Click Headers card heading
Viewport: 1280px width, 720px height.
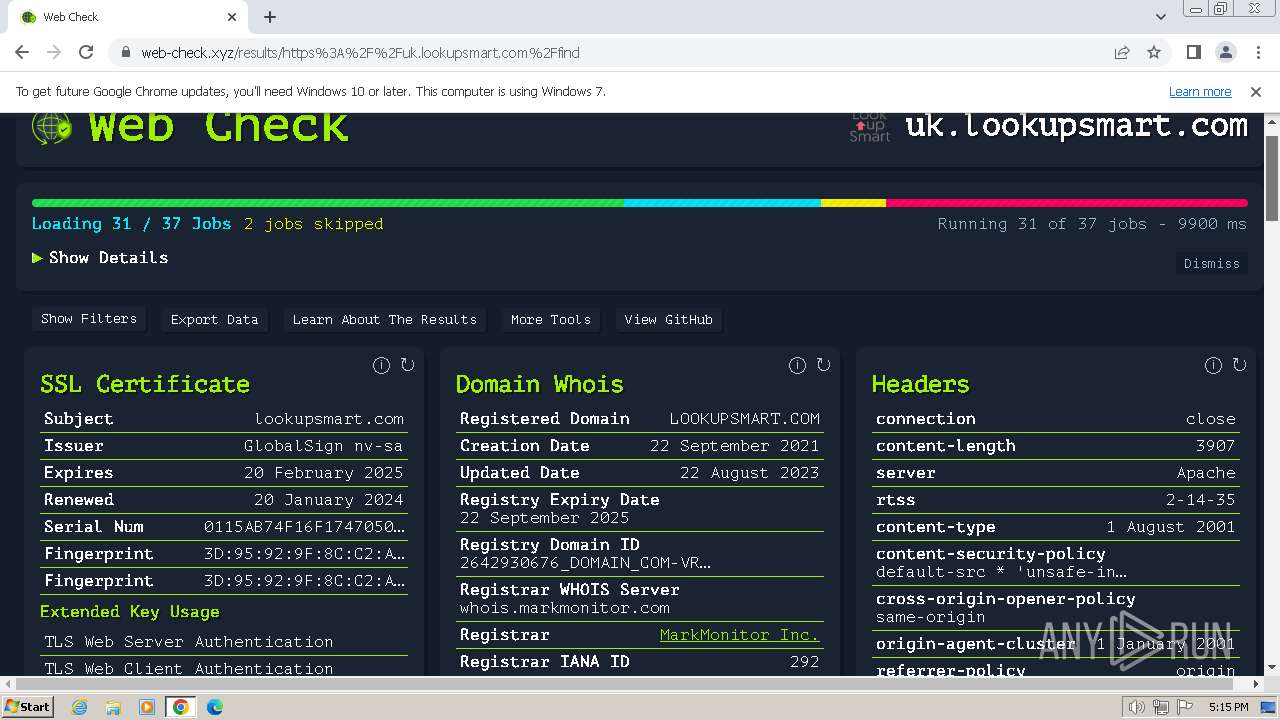[x=920, y=384]
